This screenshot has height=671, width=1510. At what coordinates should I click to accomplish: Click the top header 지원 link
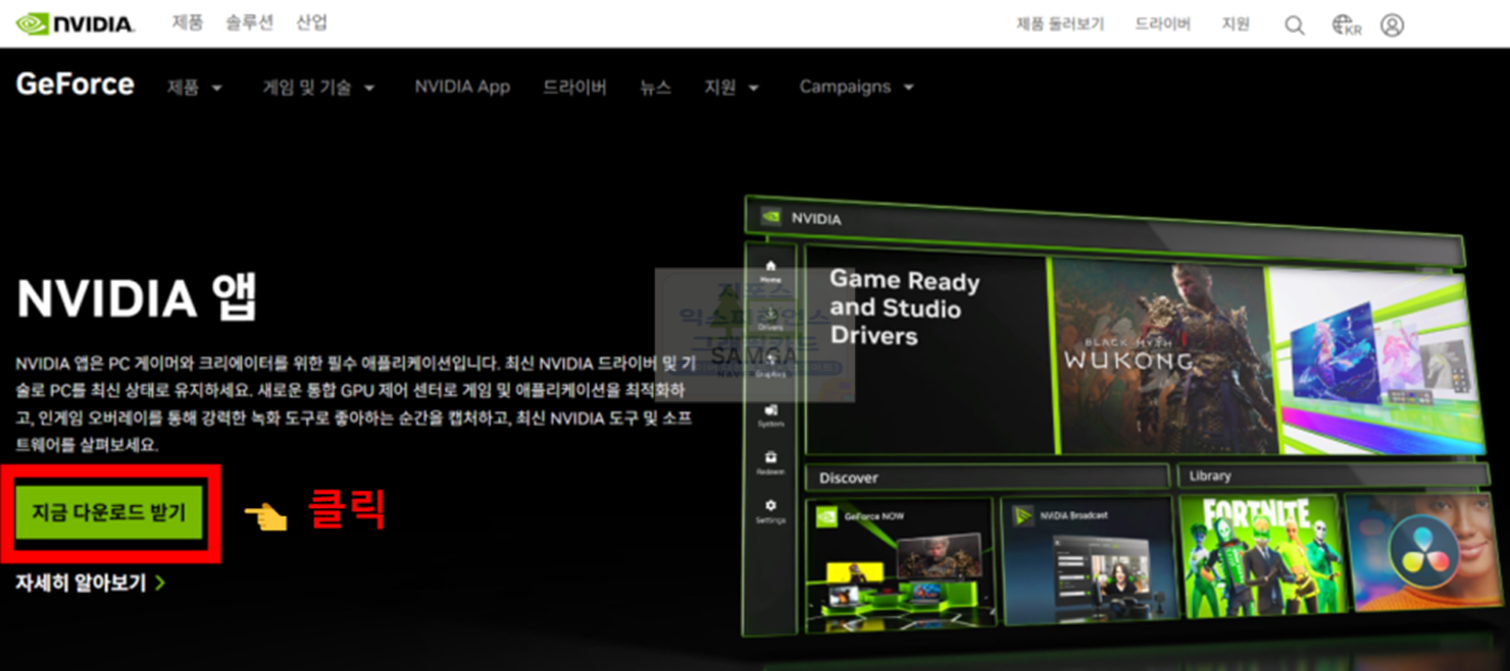click(1235, 24)
